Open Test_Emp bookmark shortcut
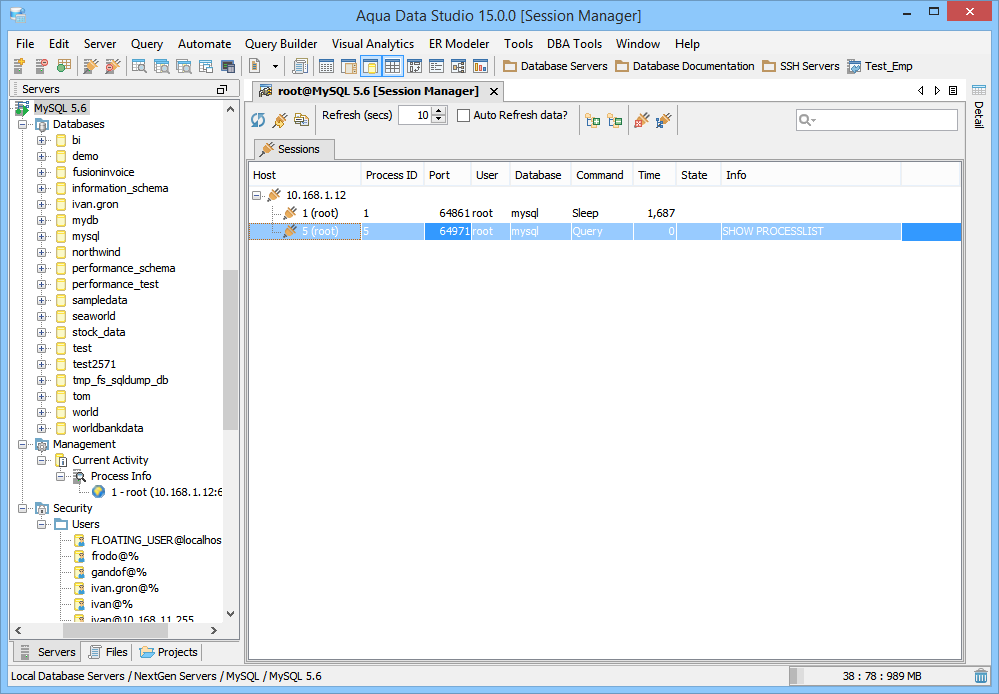999x694 pixels. pos(880,66)
